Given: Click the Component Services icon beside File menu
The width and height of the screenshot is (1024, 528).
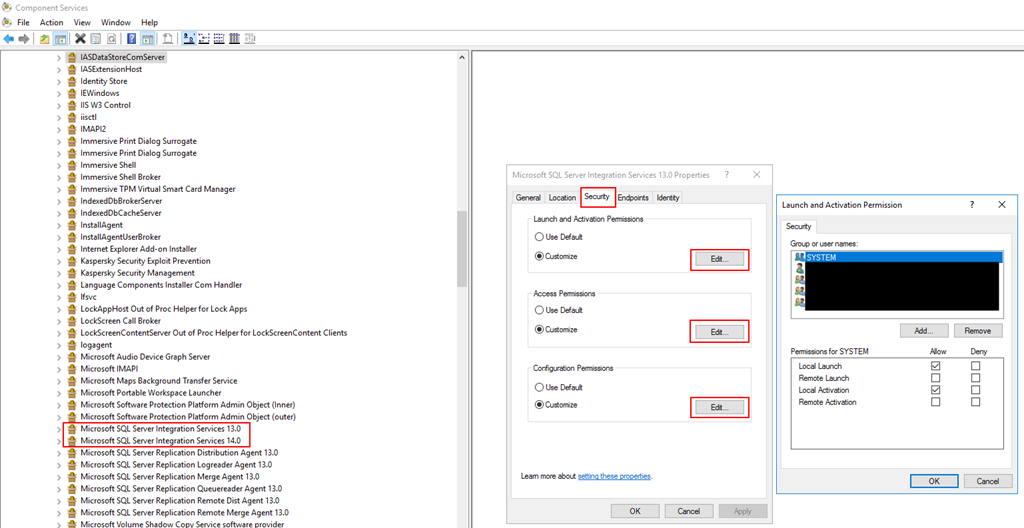Looking at the screenshot, I should [7, 22].
